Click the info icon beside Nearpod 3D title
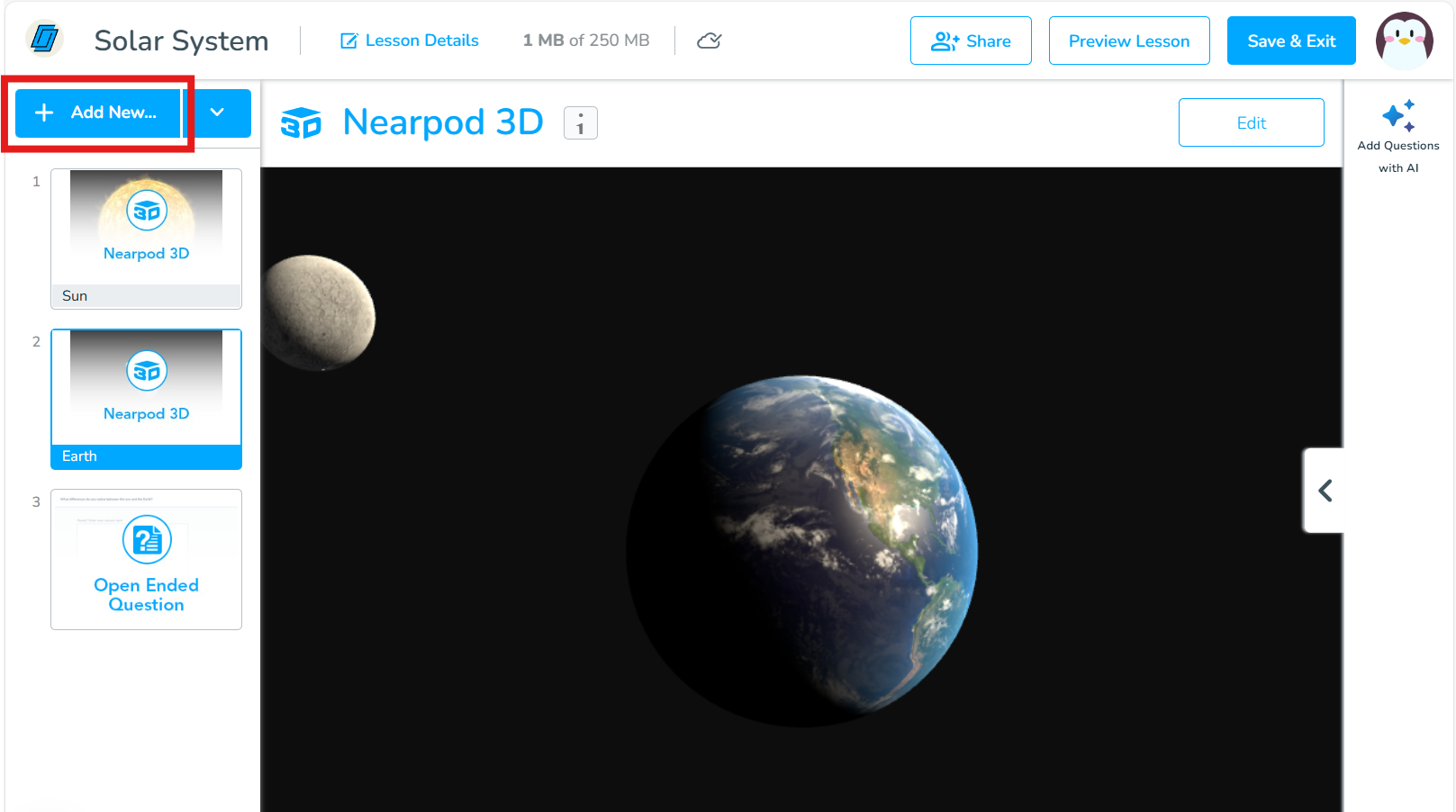The width and height of the screenshot is (1456, 812). pos(580,123)
